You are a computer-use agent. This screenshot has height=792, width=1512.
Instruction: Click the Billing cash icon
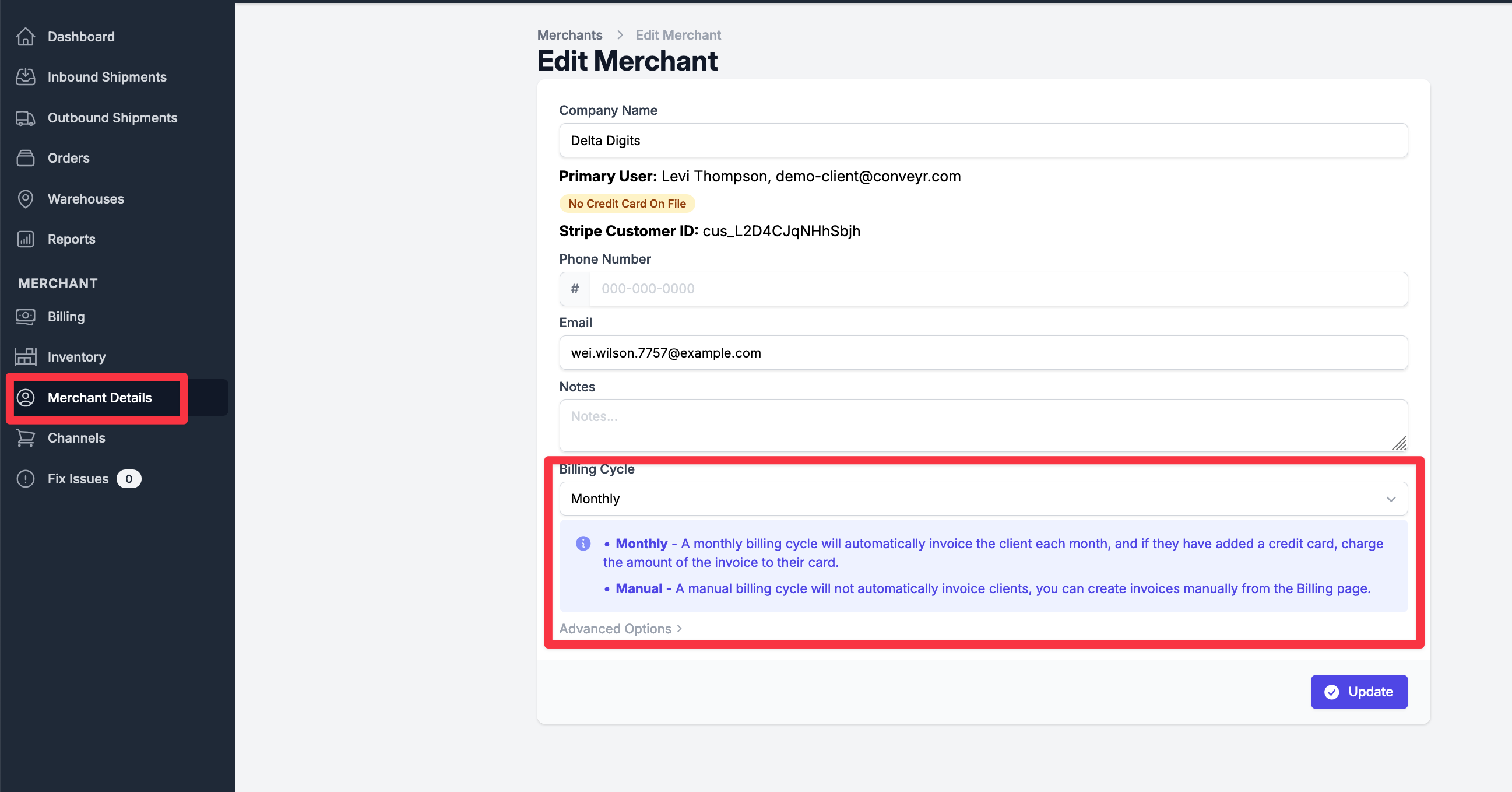[x=25, y=317]
